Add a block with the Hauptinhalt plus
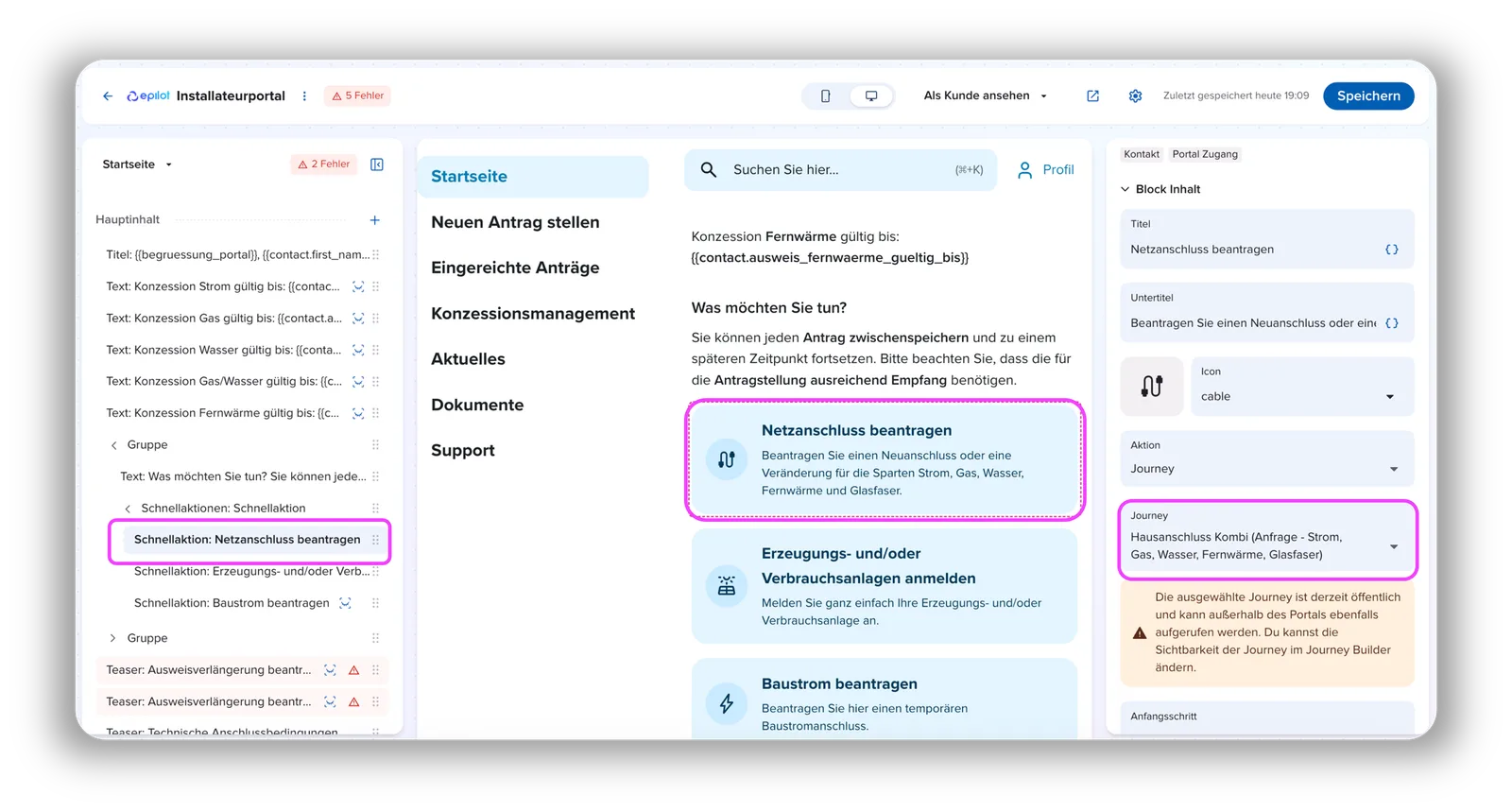The width and height of the screenshot is (1512, 812). [x=375, y=220]
